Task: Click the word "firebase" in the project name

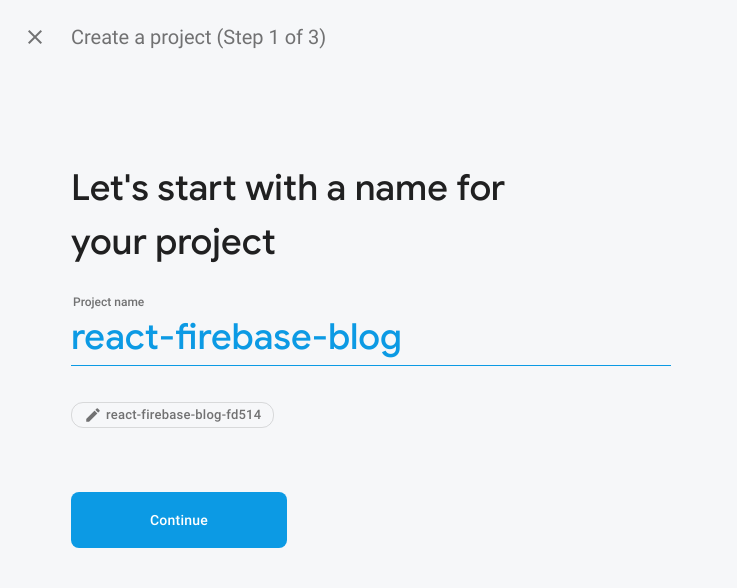Action: (x=243, y=337)
